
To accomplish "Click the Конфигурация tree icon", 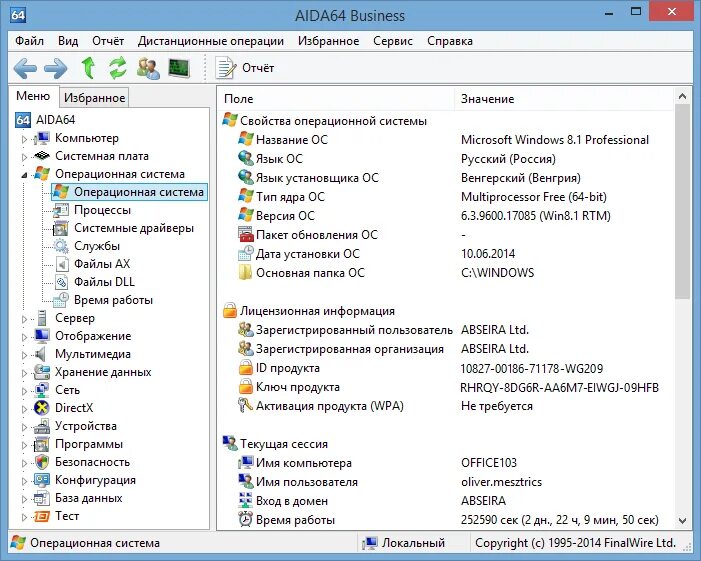I will click(42, 480).
